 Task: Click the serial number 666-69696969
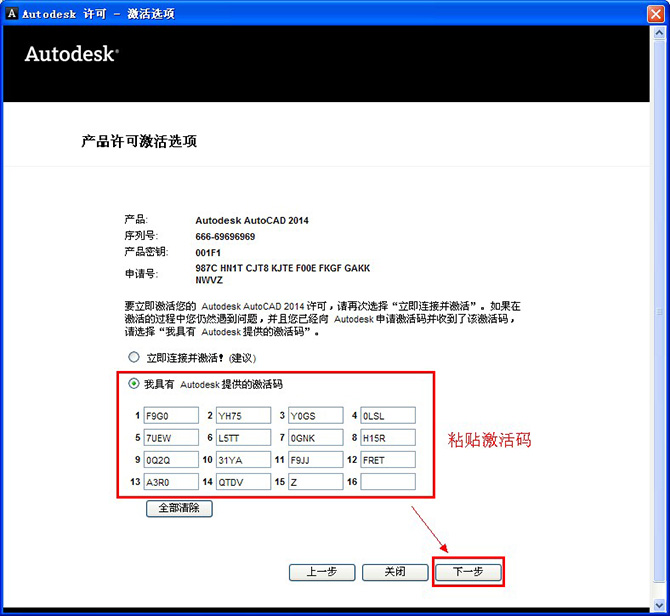pyautogui.click(x=225, y=237)
